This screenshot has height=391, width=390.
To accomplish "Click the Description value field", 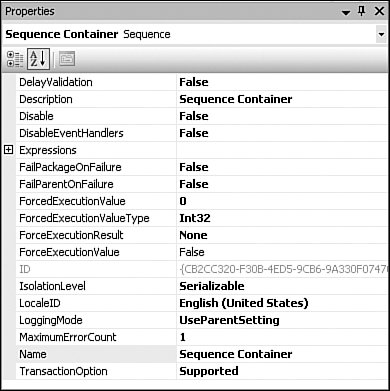I will click(x=282, y=99).
